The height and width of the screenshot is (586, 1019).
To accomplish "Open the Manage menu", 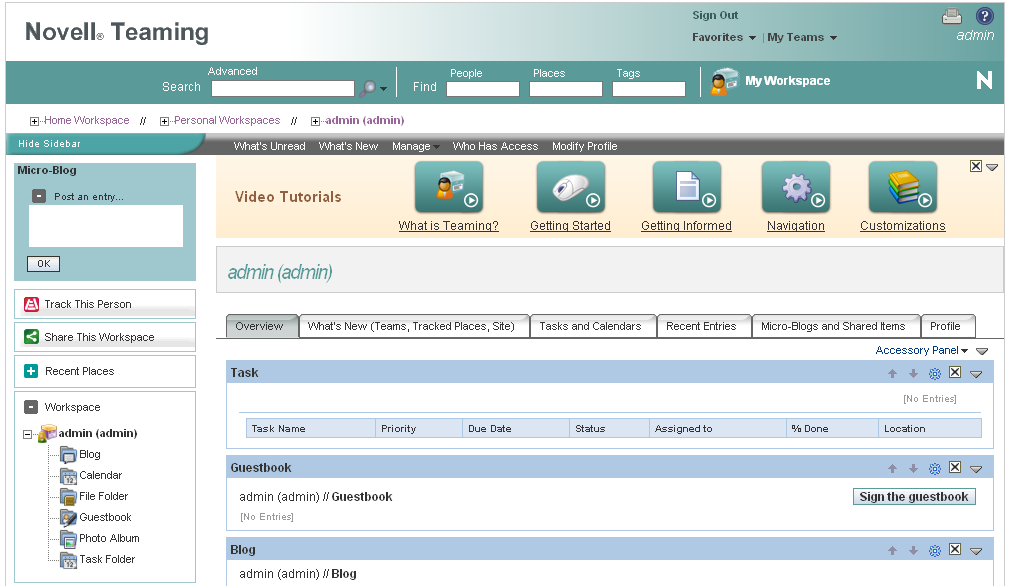I will 415,145.
